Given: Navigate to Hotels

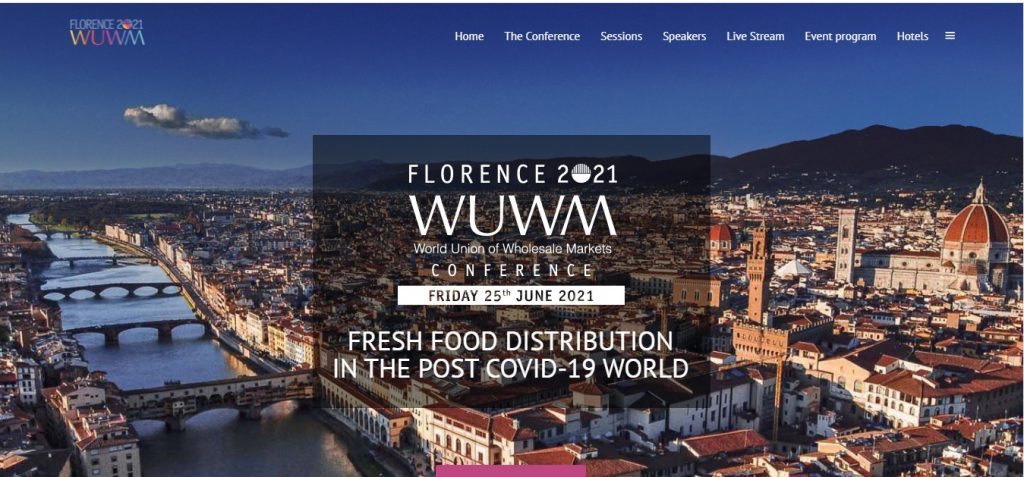Looking at the screenshot, I should (912, 37).
